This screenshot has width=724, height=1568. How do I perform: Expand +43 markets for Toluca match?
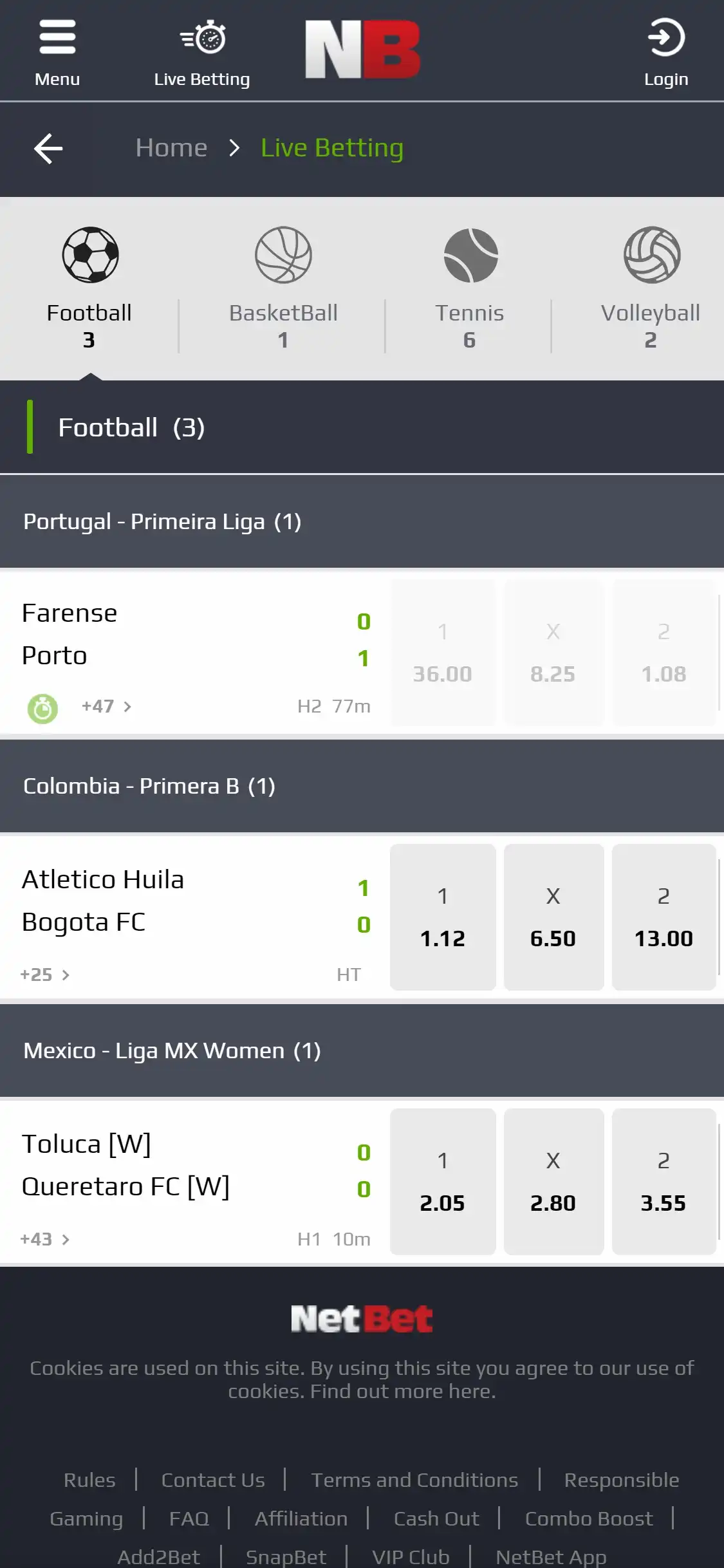click(45, 1239)
